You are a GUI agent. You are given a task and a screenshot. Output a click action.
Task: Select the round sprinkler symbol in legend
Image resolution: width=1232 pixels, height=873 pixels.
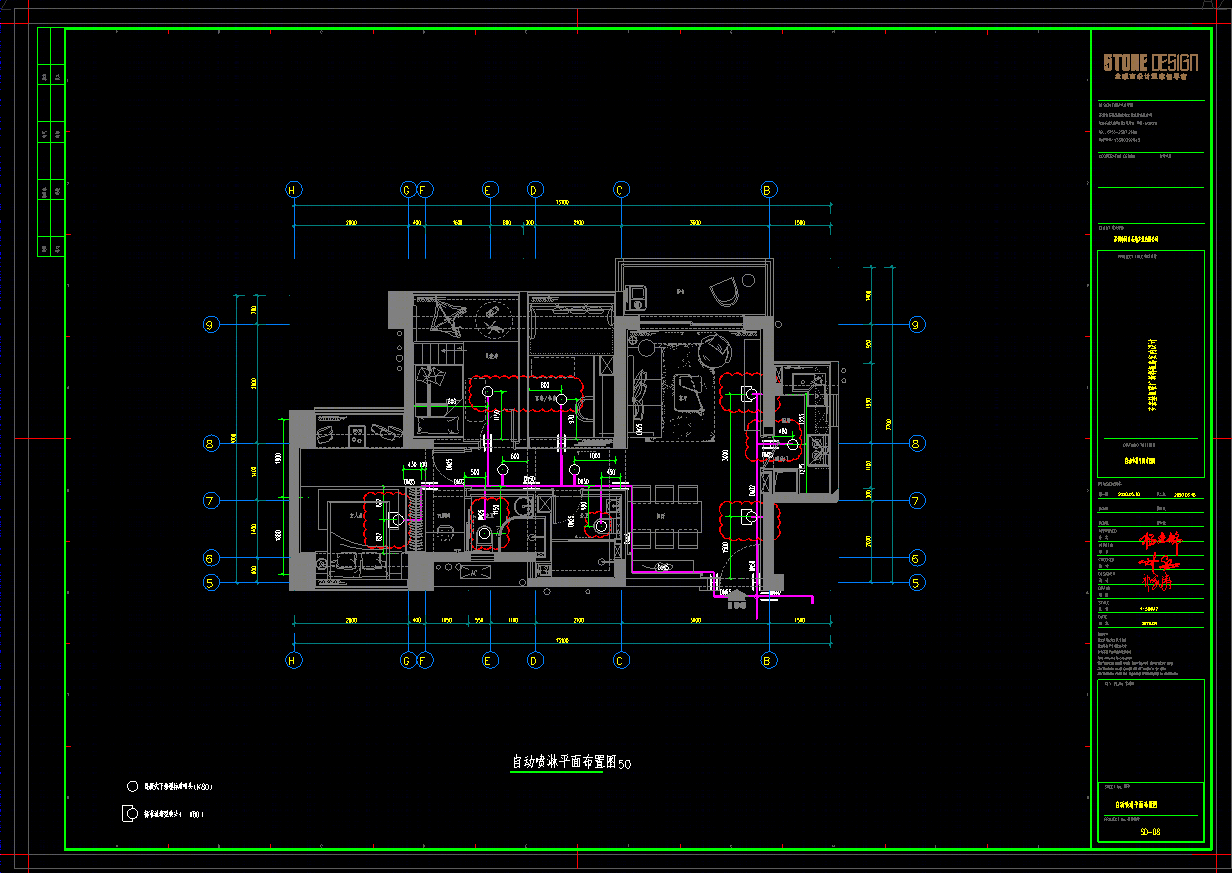[x=132, y=786]
